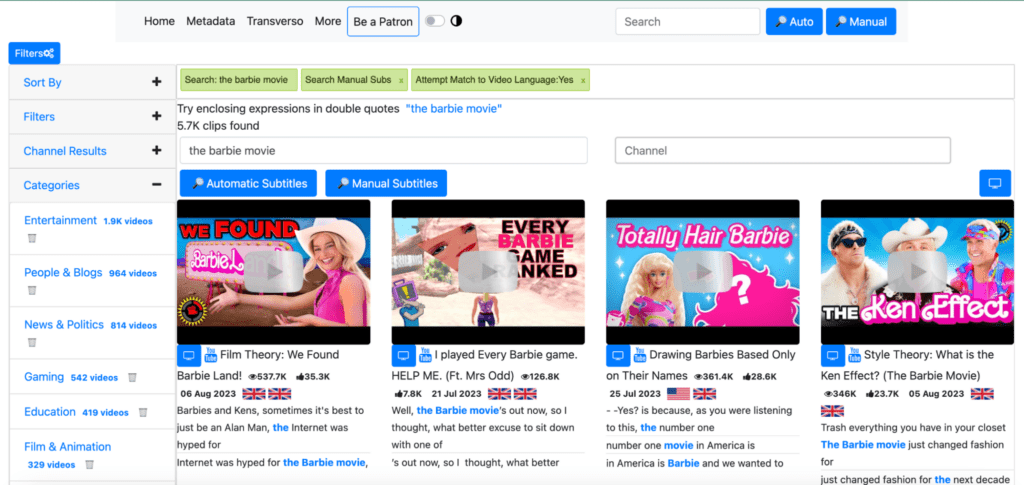Screen dimensions: 1024x485
Task: Open the More menu in navbar
Action: coord(328,21)
